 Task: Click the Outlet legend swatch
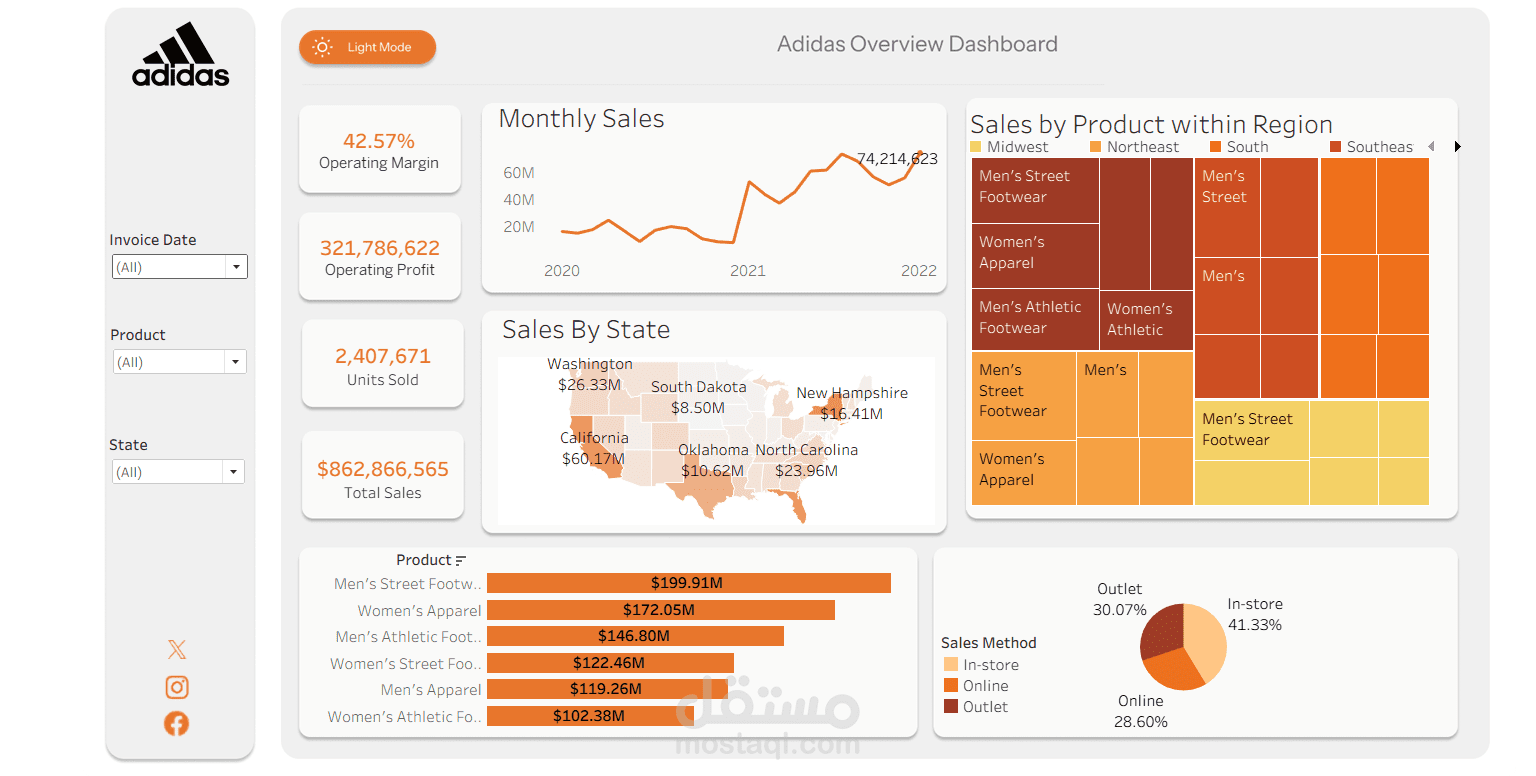(x=950, y=707)
